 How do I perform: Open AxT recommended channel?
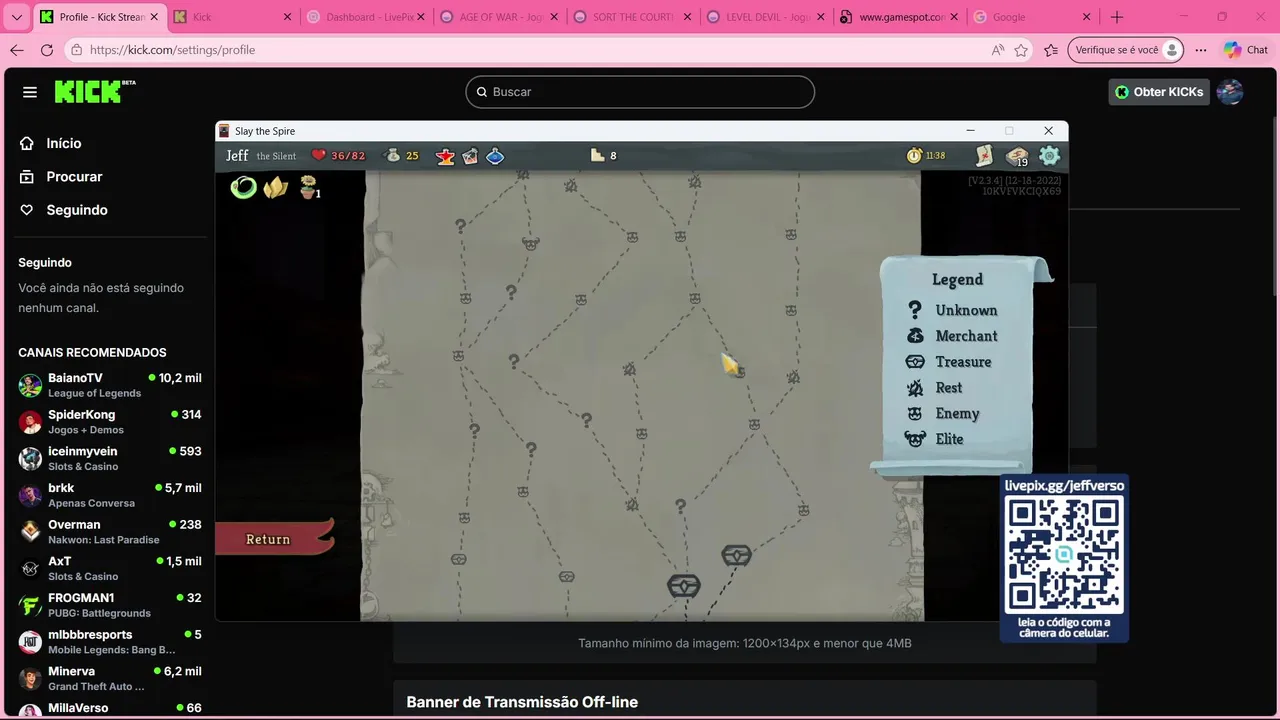click(x=110, y=568)
